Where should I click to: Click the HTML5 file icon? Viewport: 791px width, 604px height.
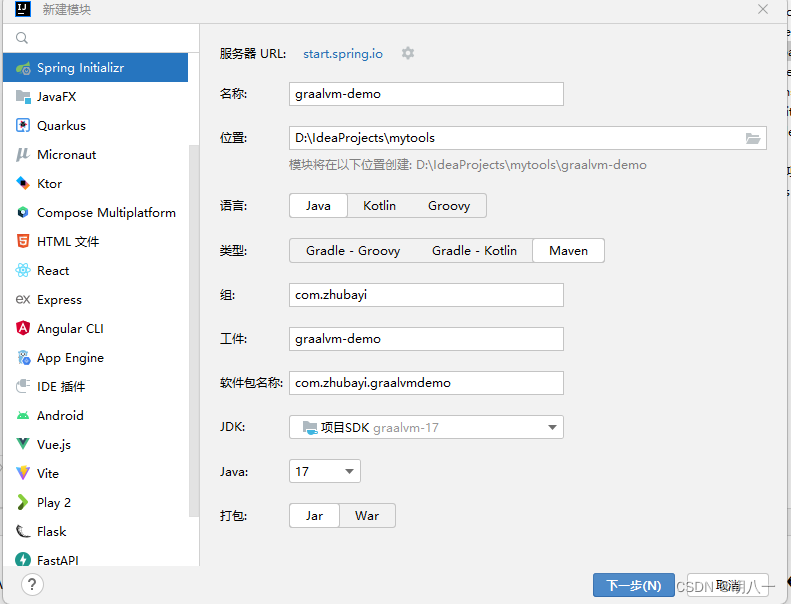coord(23,241)
